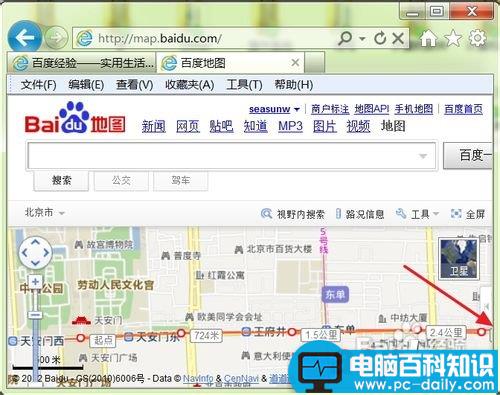Click the 百度一下 search button

468,156
